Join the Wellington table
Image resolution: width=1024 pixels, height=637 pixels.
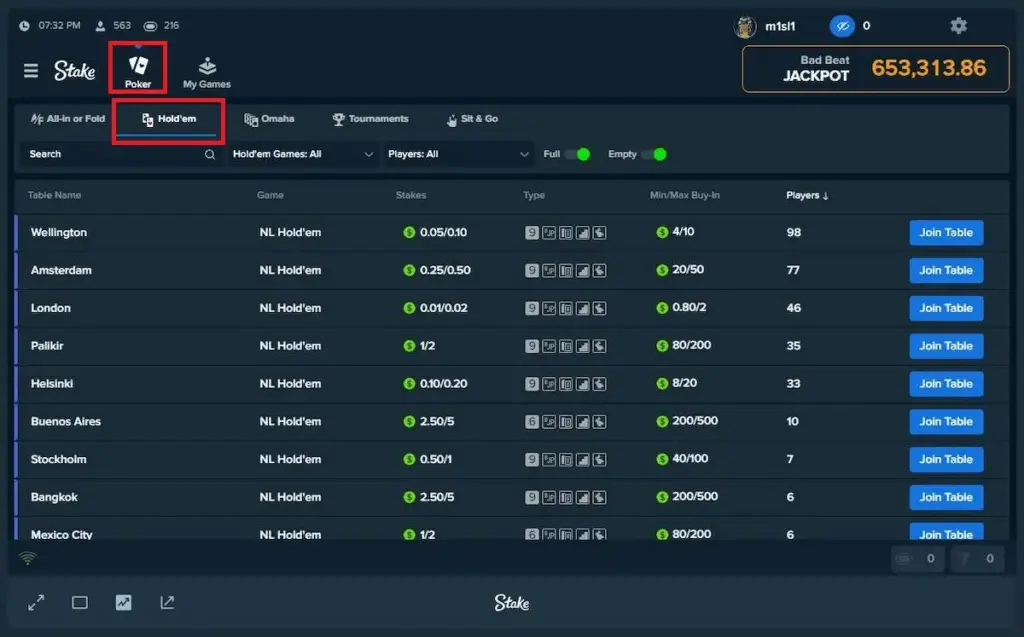pyautogui.click(x=946, y=233)
